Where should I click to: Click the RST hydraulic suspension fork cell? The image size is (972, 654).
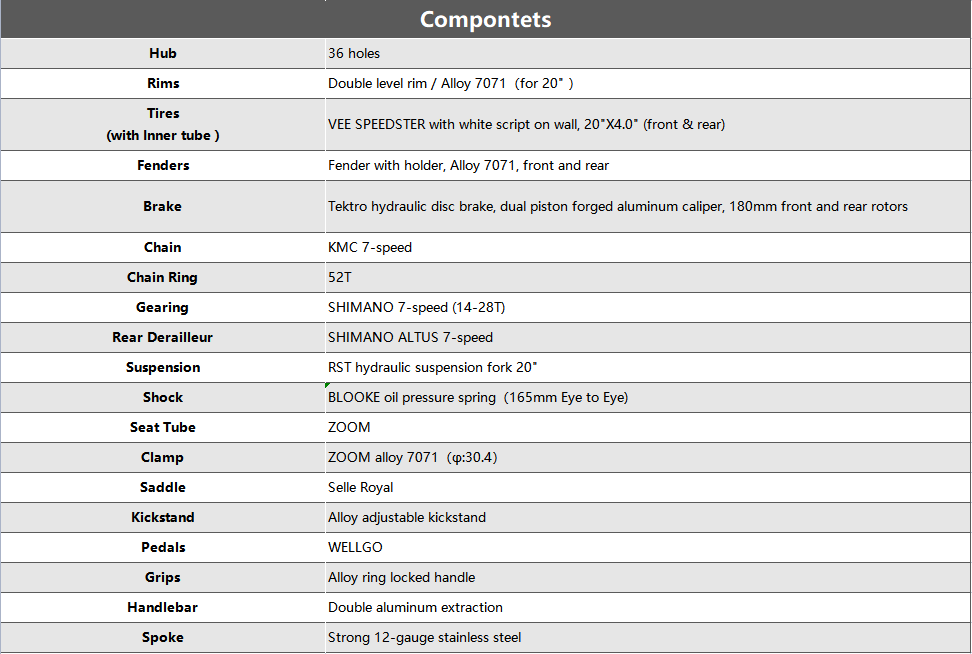[433, 367]
